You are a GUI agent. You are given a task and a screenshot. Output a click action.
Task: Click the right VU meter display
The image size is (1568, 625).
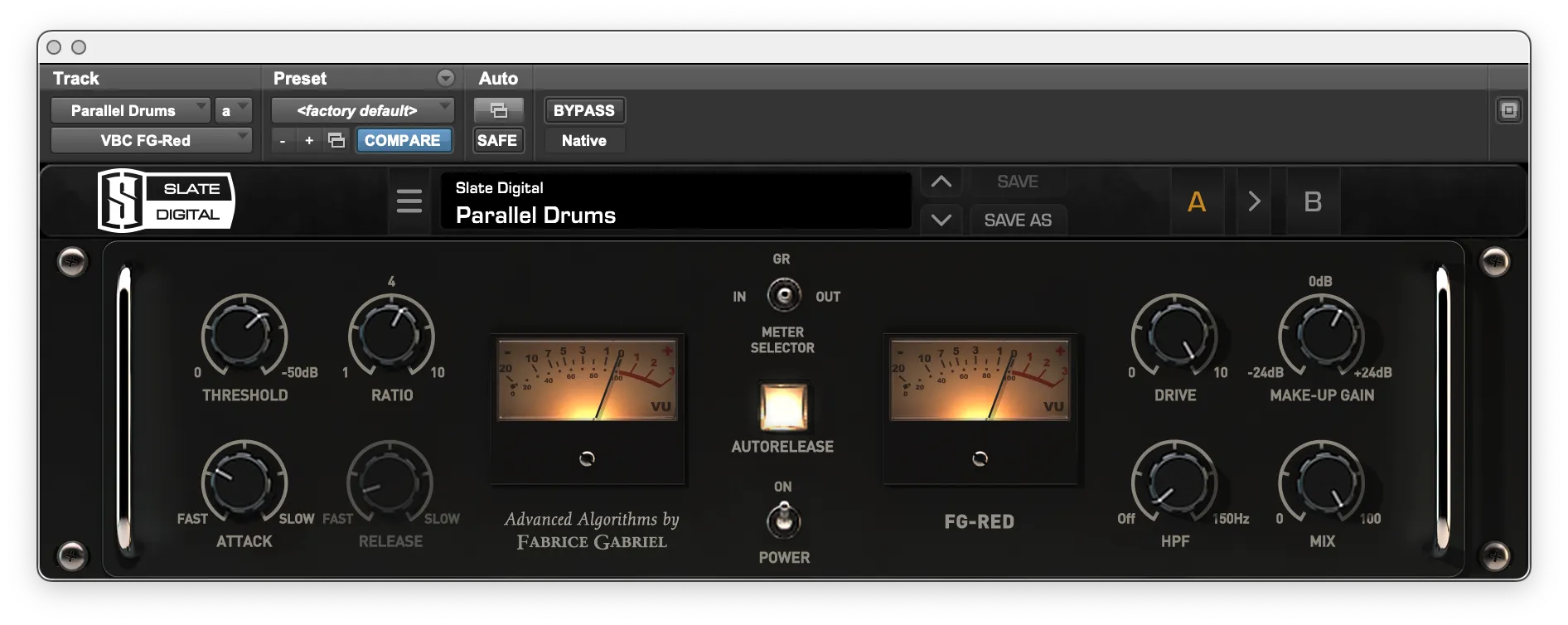pos(979,379)
